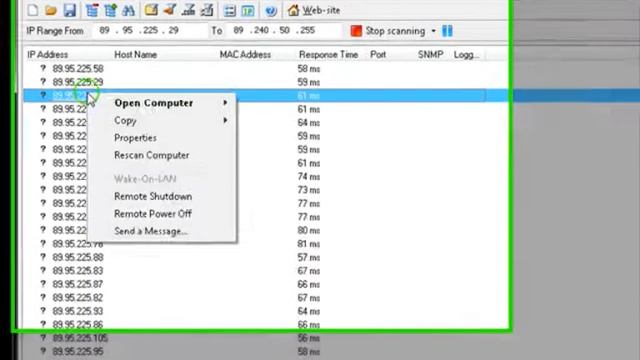Sort by the IP Address column header

coord(47,55)
